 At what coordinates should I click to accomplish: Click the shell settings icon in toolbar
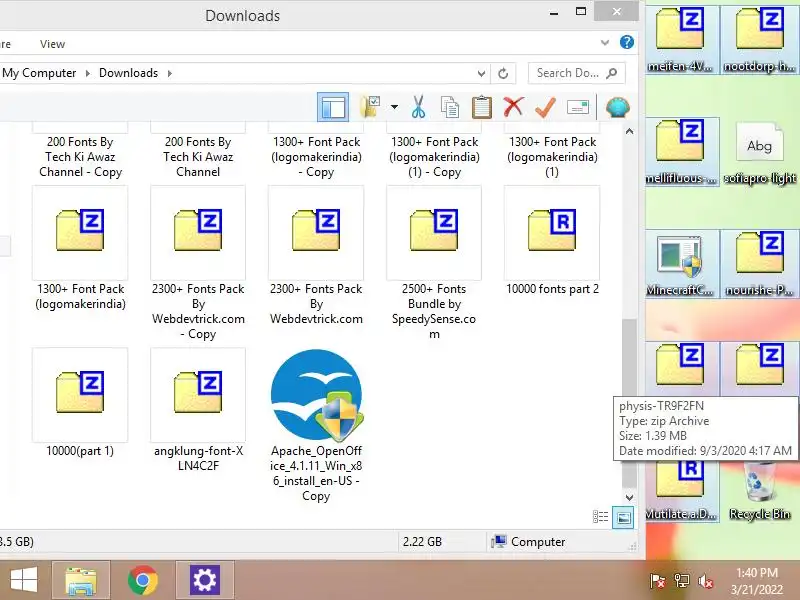tap(617, 107)
